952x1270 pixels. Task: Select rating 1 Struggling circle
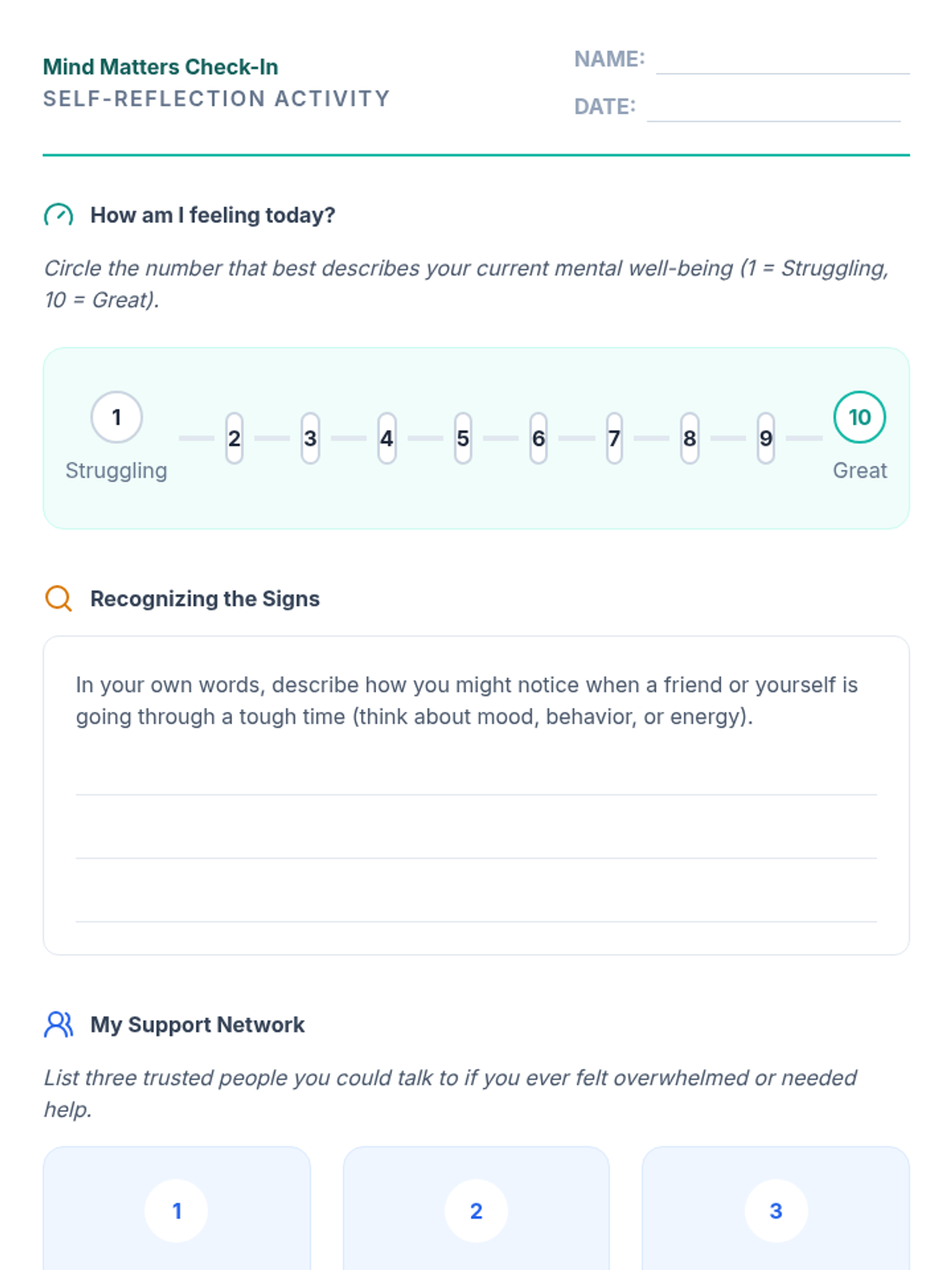click(117, 418)
